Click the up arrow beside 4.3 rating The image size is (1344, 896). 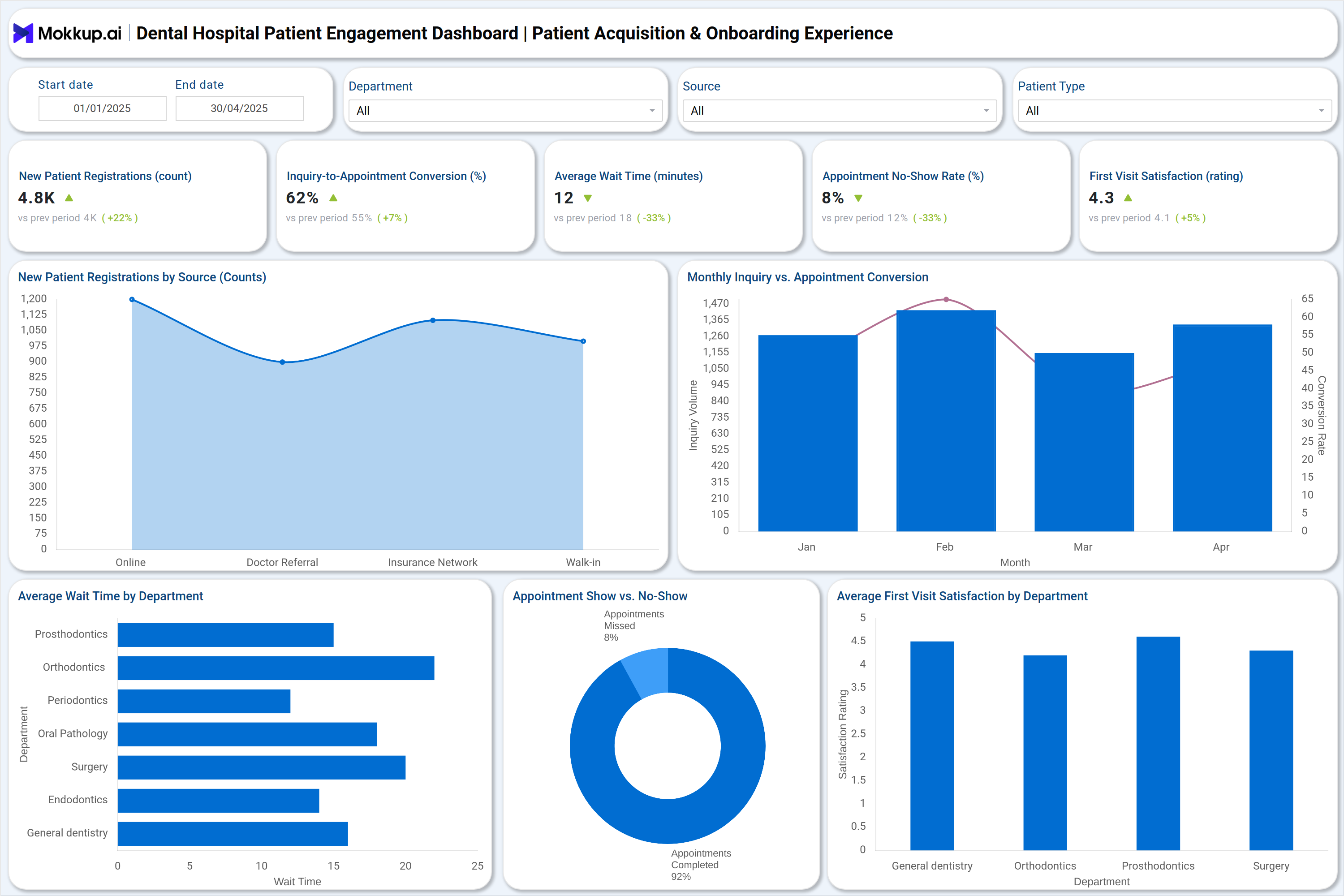[1128, 198]
